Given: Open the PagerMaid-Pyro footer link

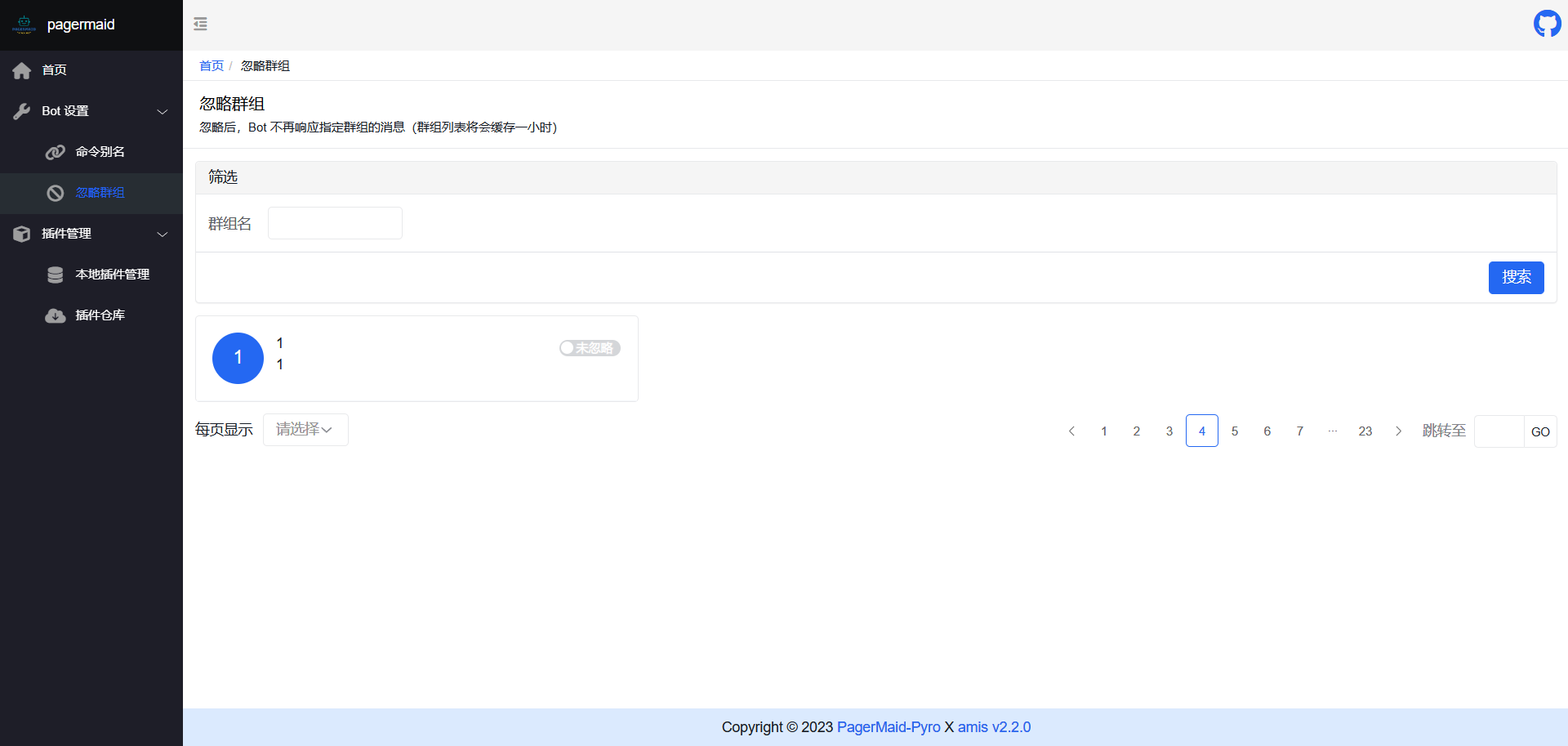Looking at the screenshot, I should [x=889, y=727].
